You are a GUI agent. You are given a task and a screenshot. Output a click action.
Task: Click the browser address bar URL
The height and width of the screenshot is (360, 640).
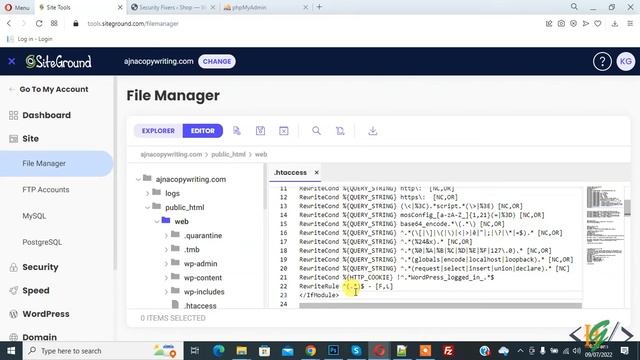point(133,24)
